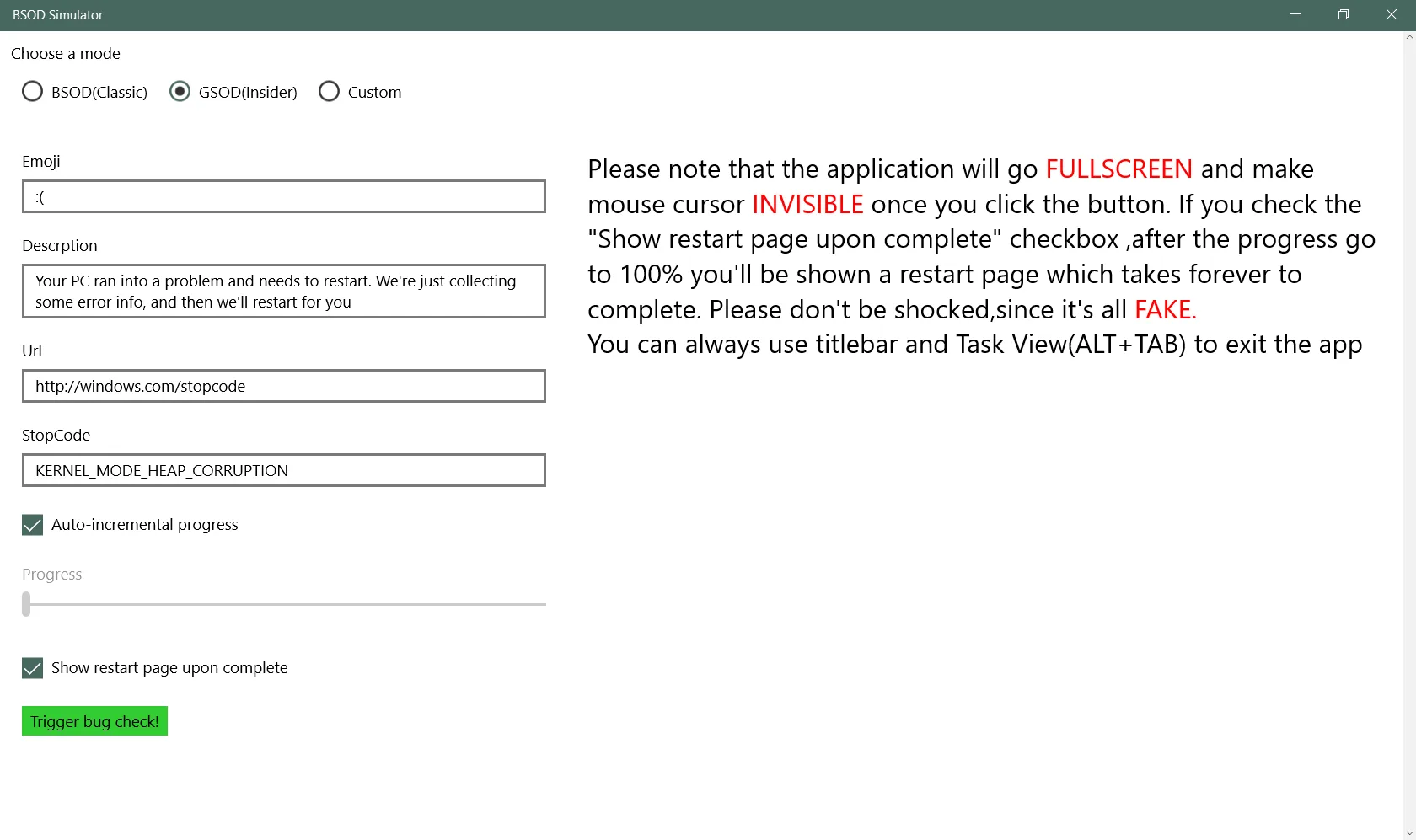The image size is (1416, 840).
Task: Focus the Url input field
Action: click(284, 386)
